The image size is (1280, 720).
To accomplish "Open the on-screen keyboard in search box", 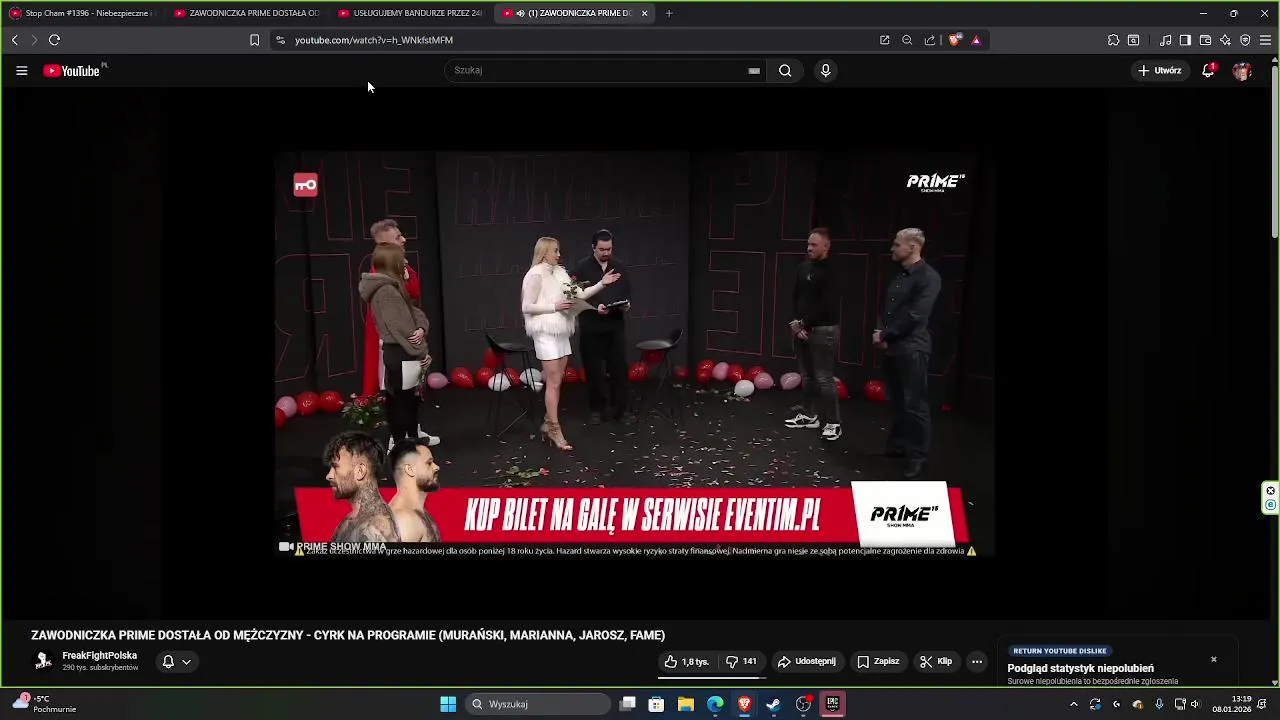I will coord(754,71).
